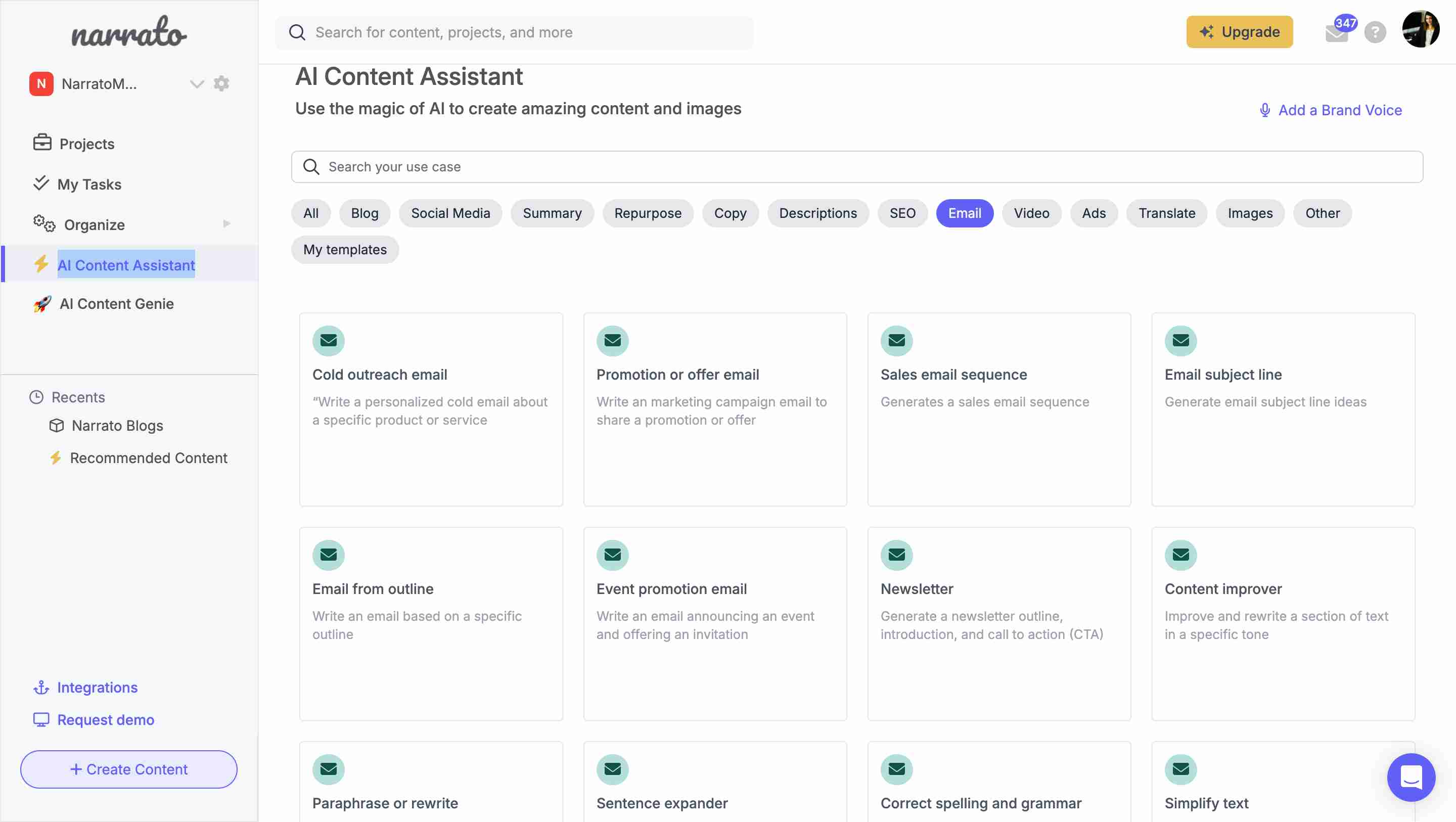
Task: Click the Sales email sequence envelope icon
Action: pyautogui.click(x=896, y=340)
